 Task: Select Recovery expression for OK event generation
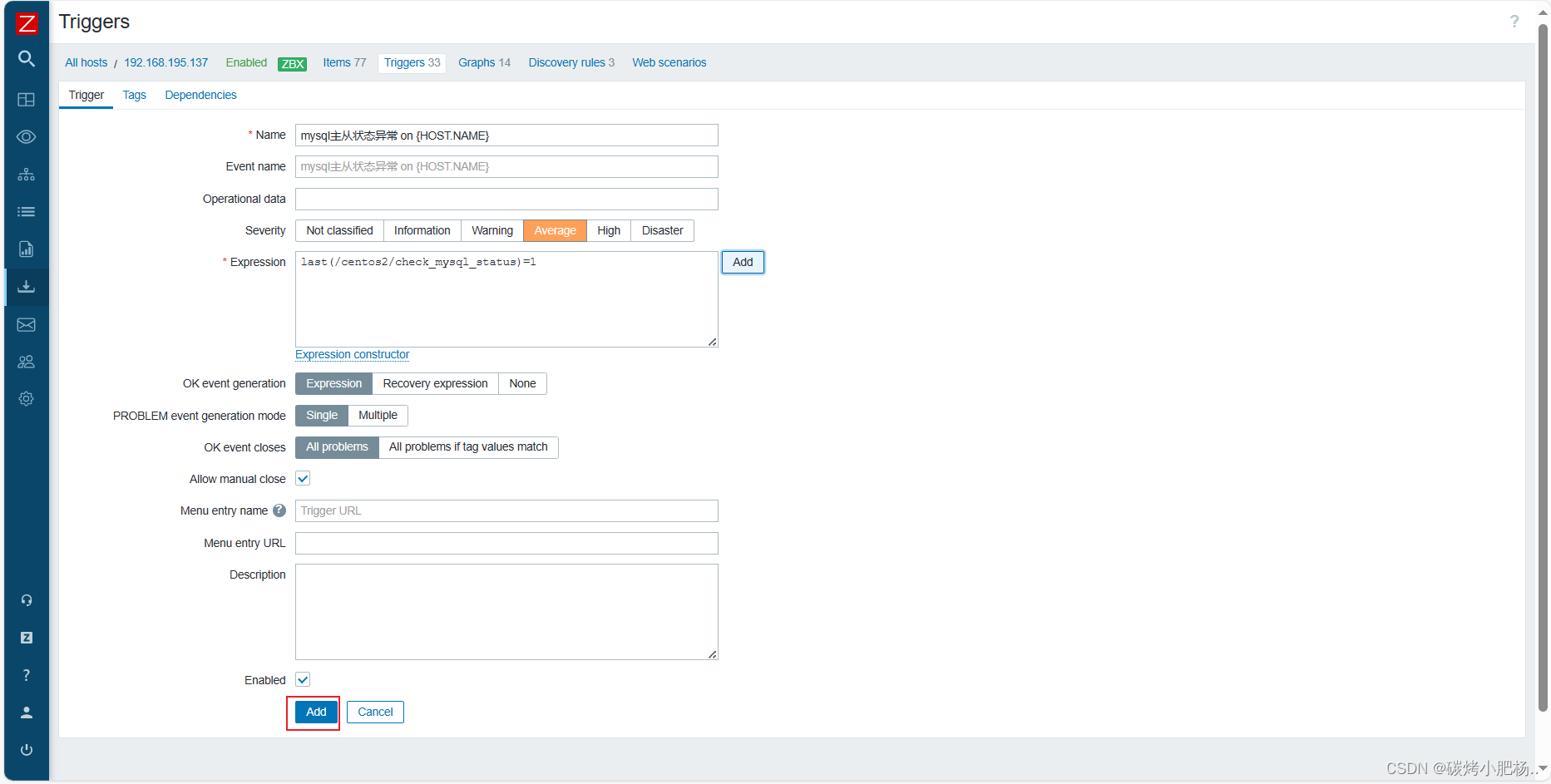click(435, 384)
